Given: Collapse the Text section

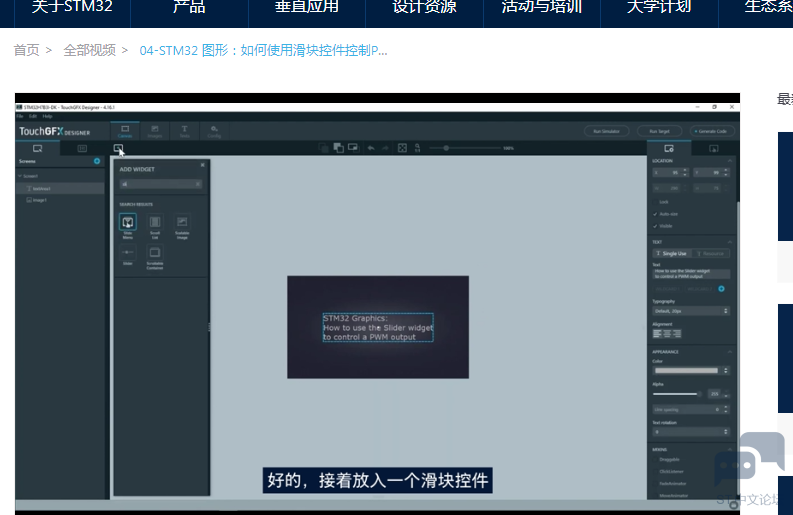Looking at the screenshot, I should (730, 242).
